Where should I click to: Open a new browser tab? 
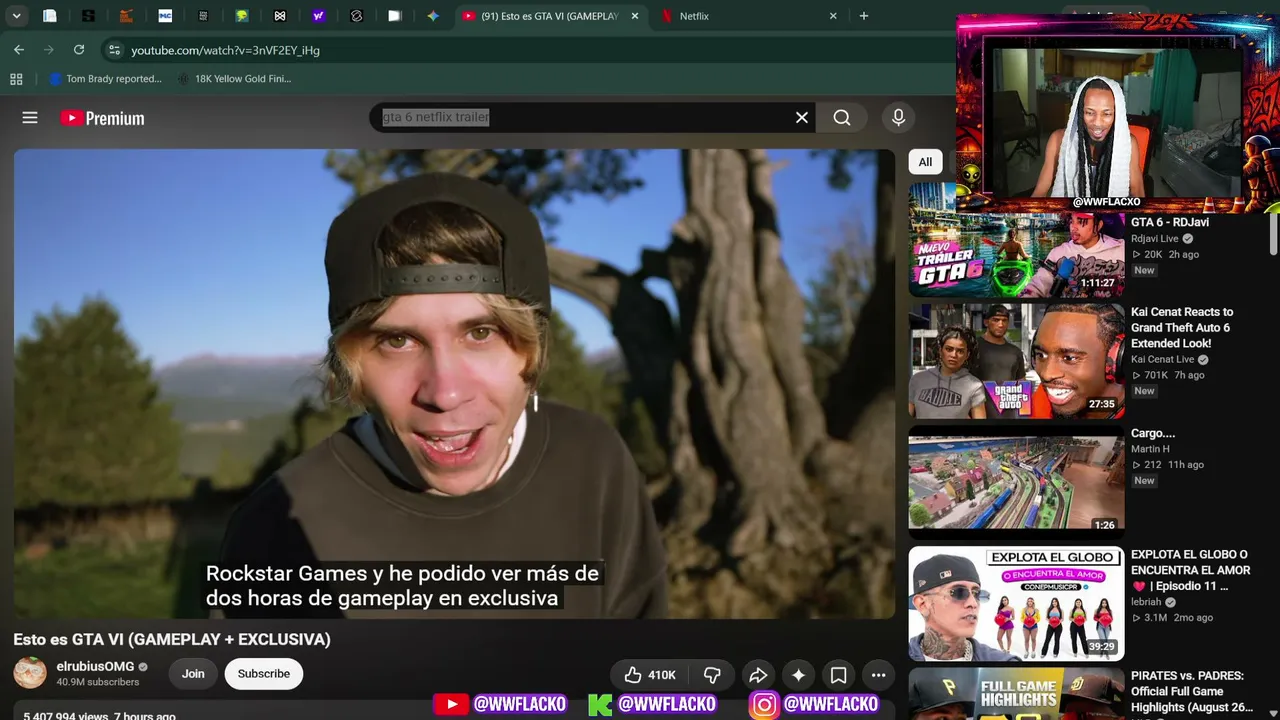[x=864, y=16]
